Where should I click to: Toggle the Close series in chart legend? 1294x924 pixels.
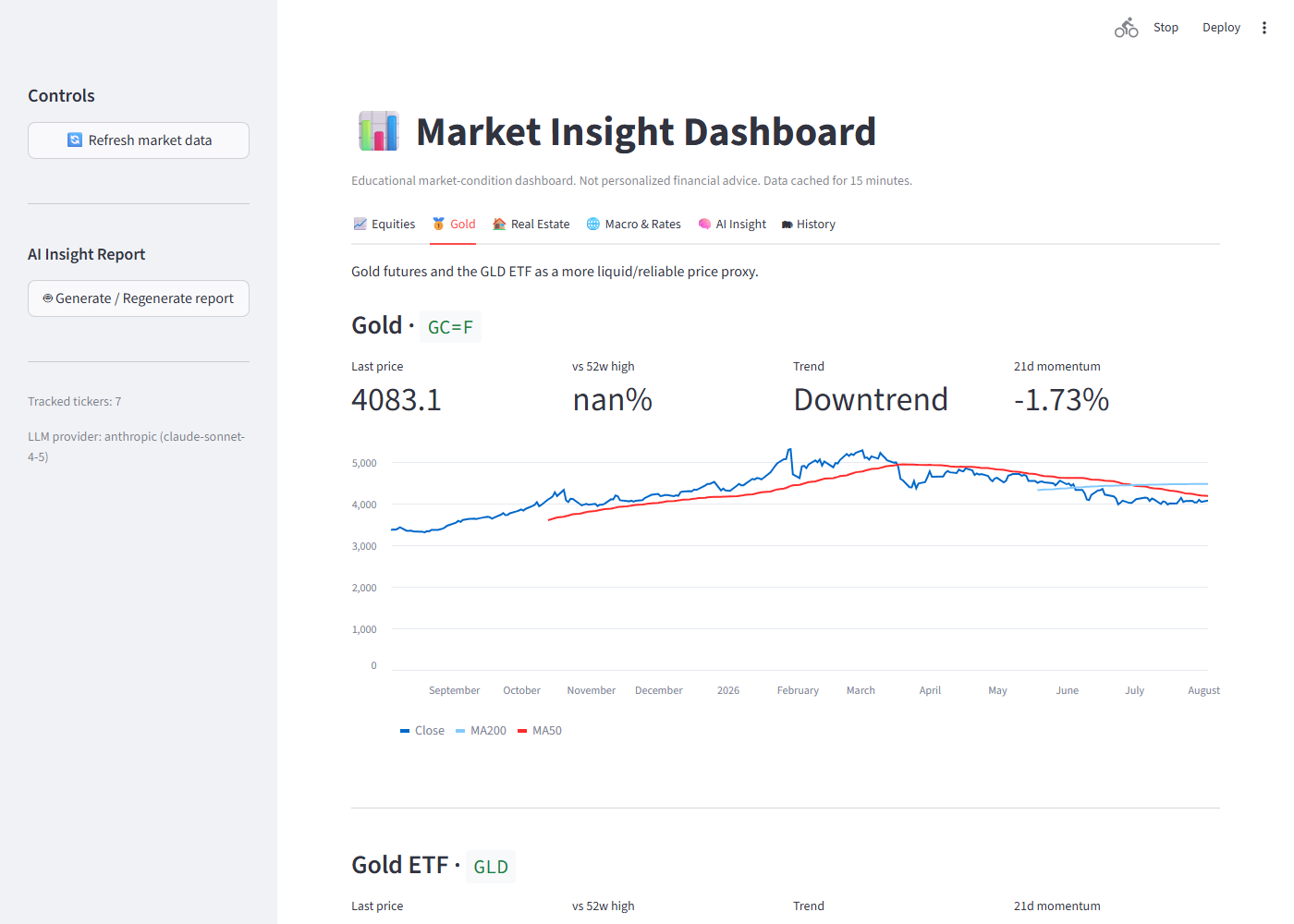[422, 731]
